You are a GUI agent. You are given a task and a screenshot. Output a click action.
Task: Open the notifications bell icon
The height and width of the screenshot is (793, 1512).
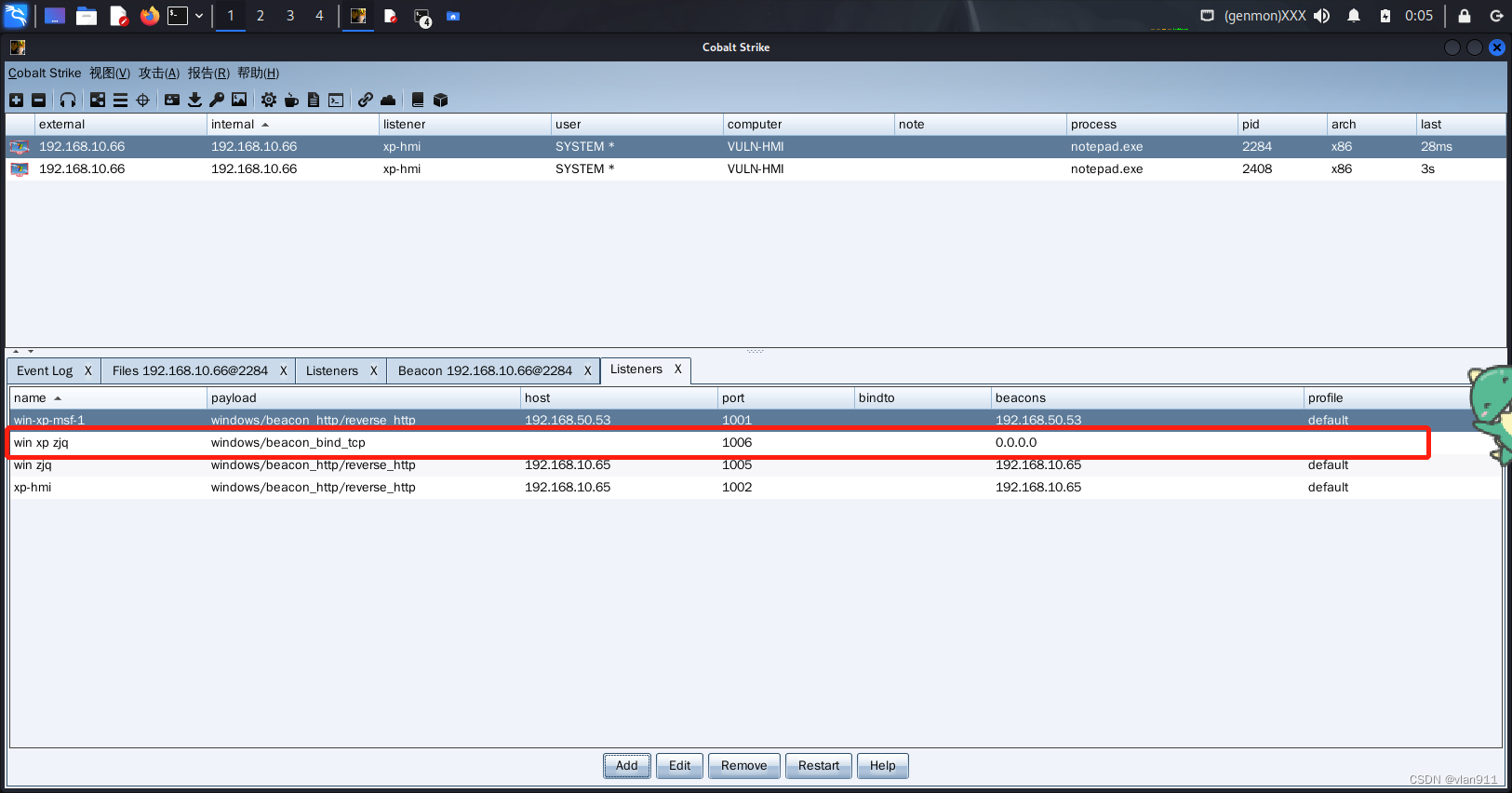coord(1354,16)
